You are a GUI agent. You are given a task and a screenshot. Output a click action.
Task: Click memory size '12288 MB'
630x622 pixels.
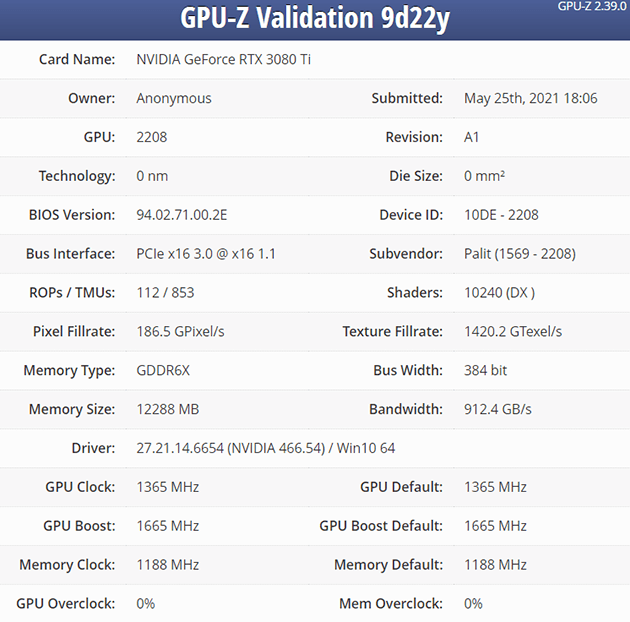pyautogui.click(x=168, y=409)
